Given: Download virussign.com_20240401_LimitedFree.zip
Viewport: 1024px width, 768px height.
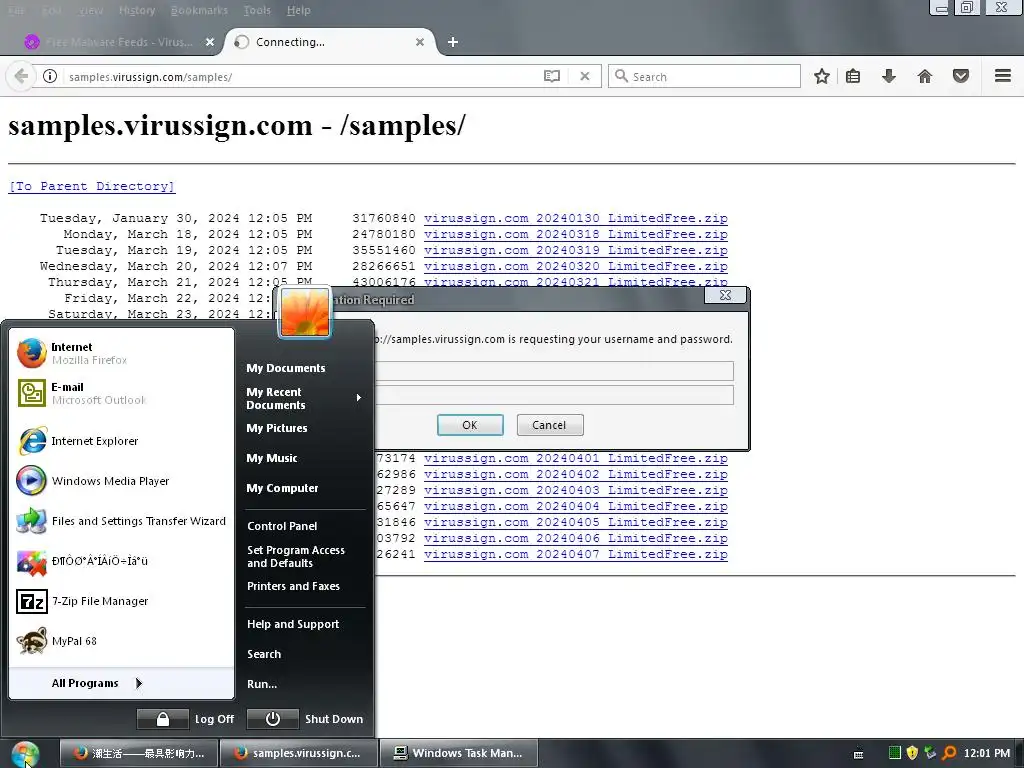Looking at the screenshot, I should click(x=575, y=458).
